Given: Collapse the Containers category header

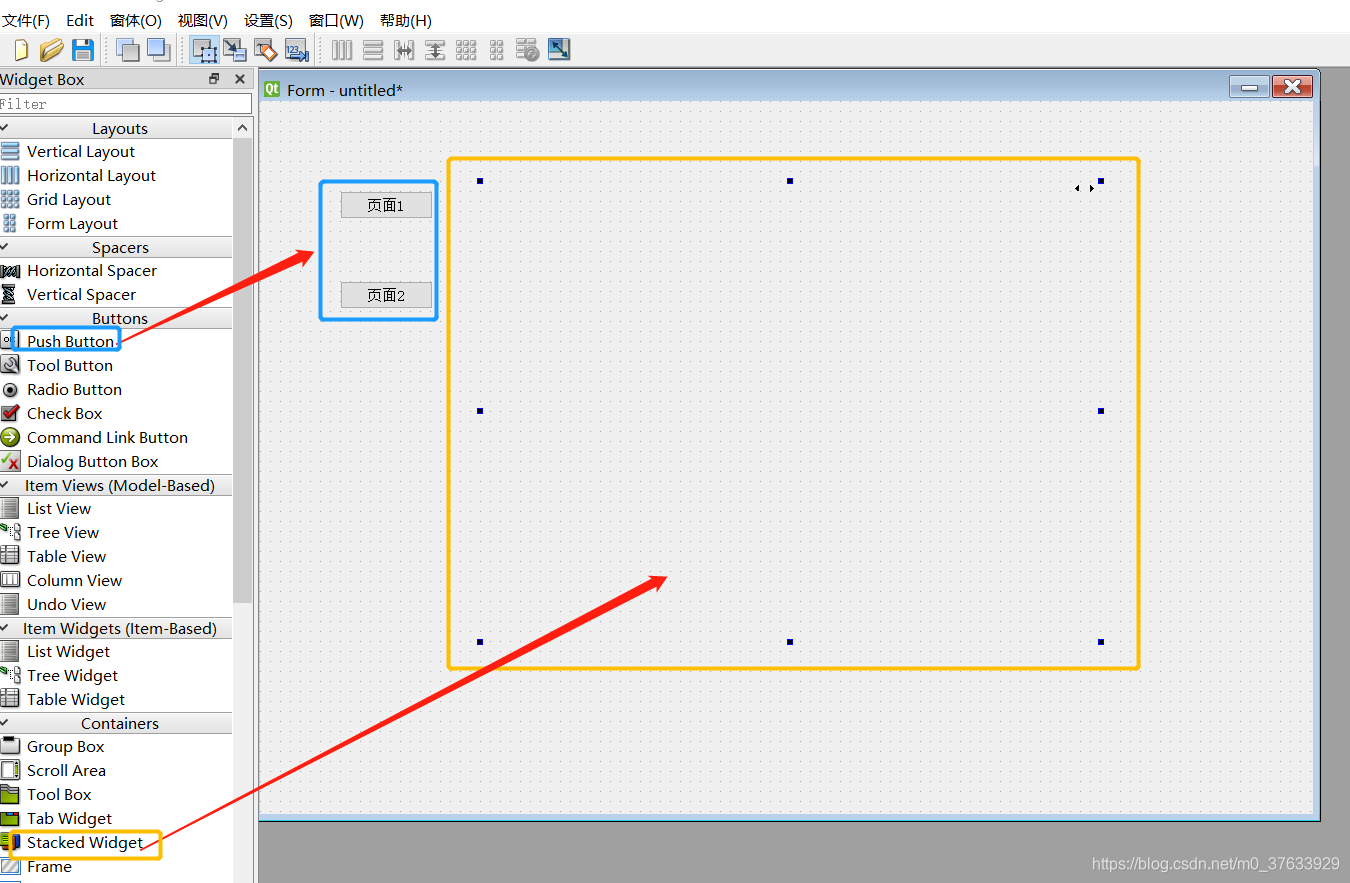Looking at the screenshot, I should click(x=116, y=723).
